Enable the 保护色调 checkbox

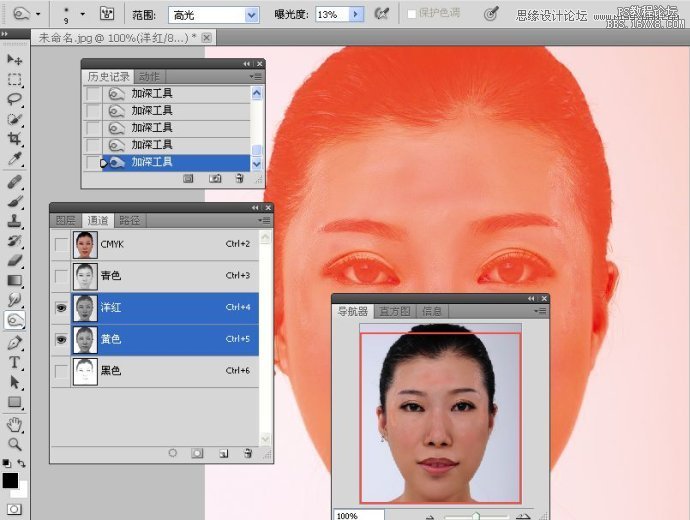[x=412, y=15]
